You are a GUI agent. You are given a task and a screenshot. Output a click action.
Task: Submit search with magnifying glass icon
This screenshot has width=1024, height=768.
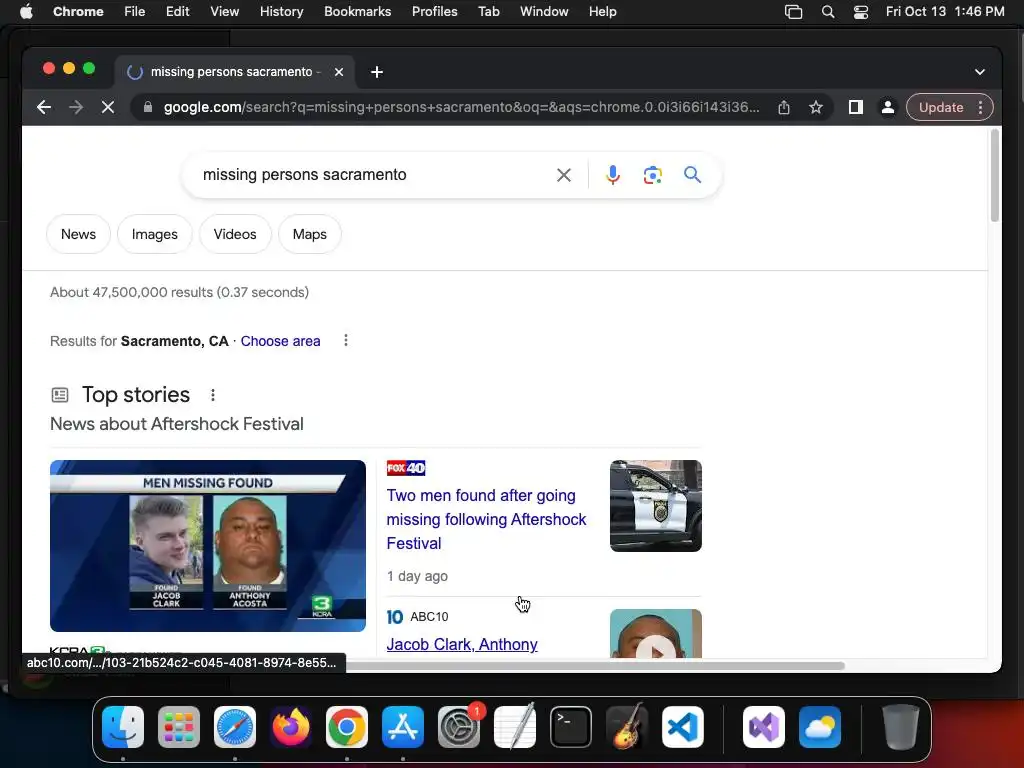point(692,174)
